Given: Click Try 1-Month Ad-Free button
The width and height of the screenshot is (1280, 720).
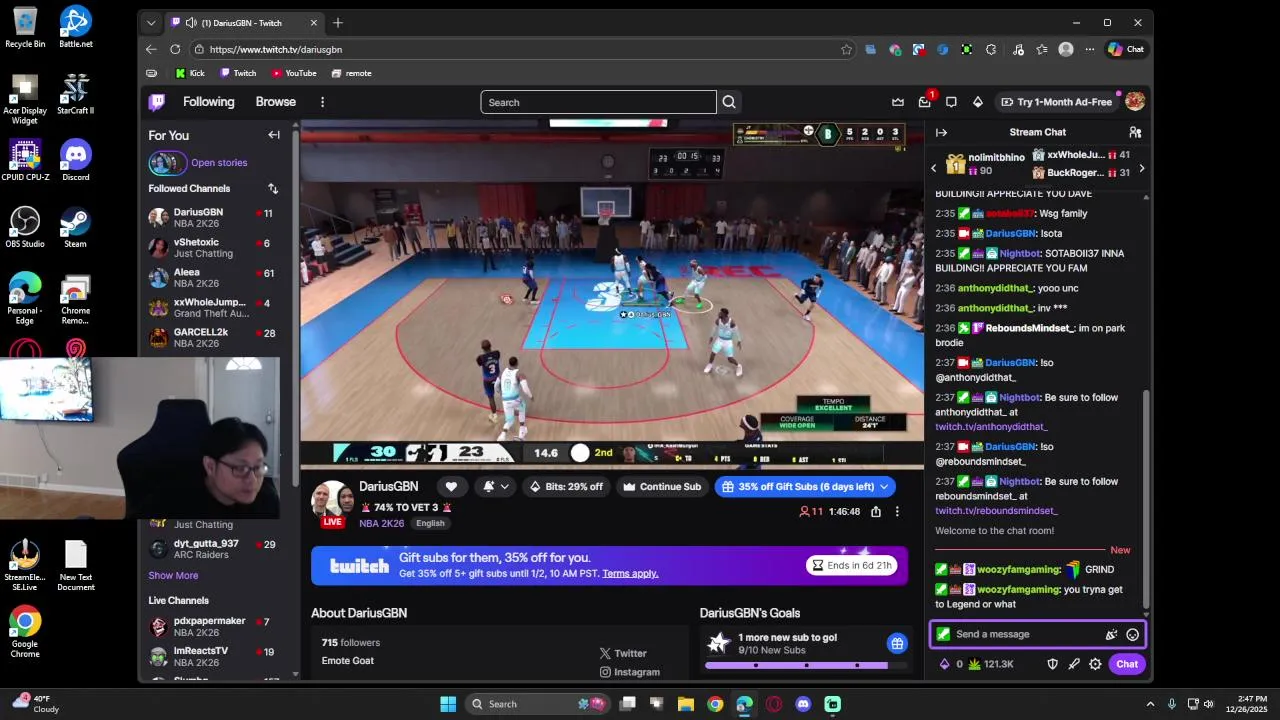Looking at the screenshot, I should [x=1056, y=102].
